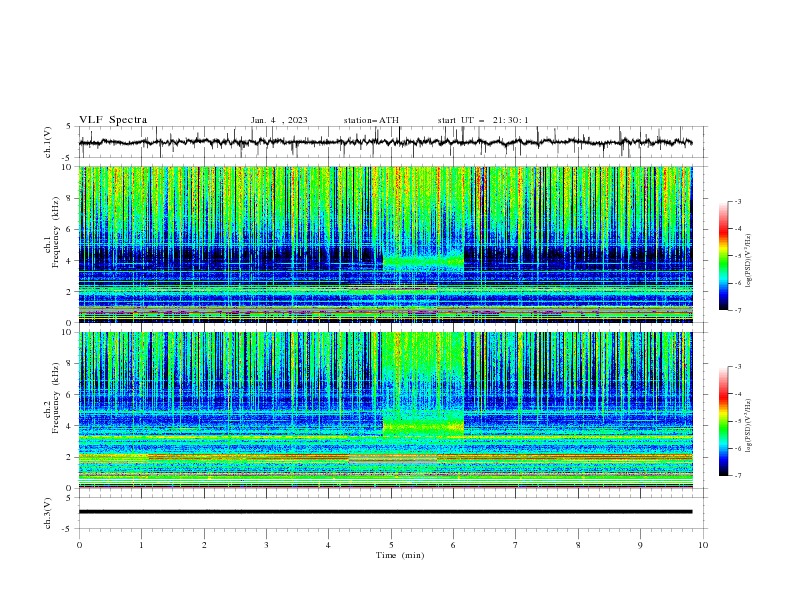Click the color scale bar beside ch.2 spectrogram
The height and width of the screenshot is (612, 792).
[x=723, y=421]
